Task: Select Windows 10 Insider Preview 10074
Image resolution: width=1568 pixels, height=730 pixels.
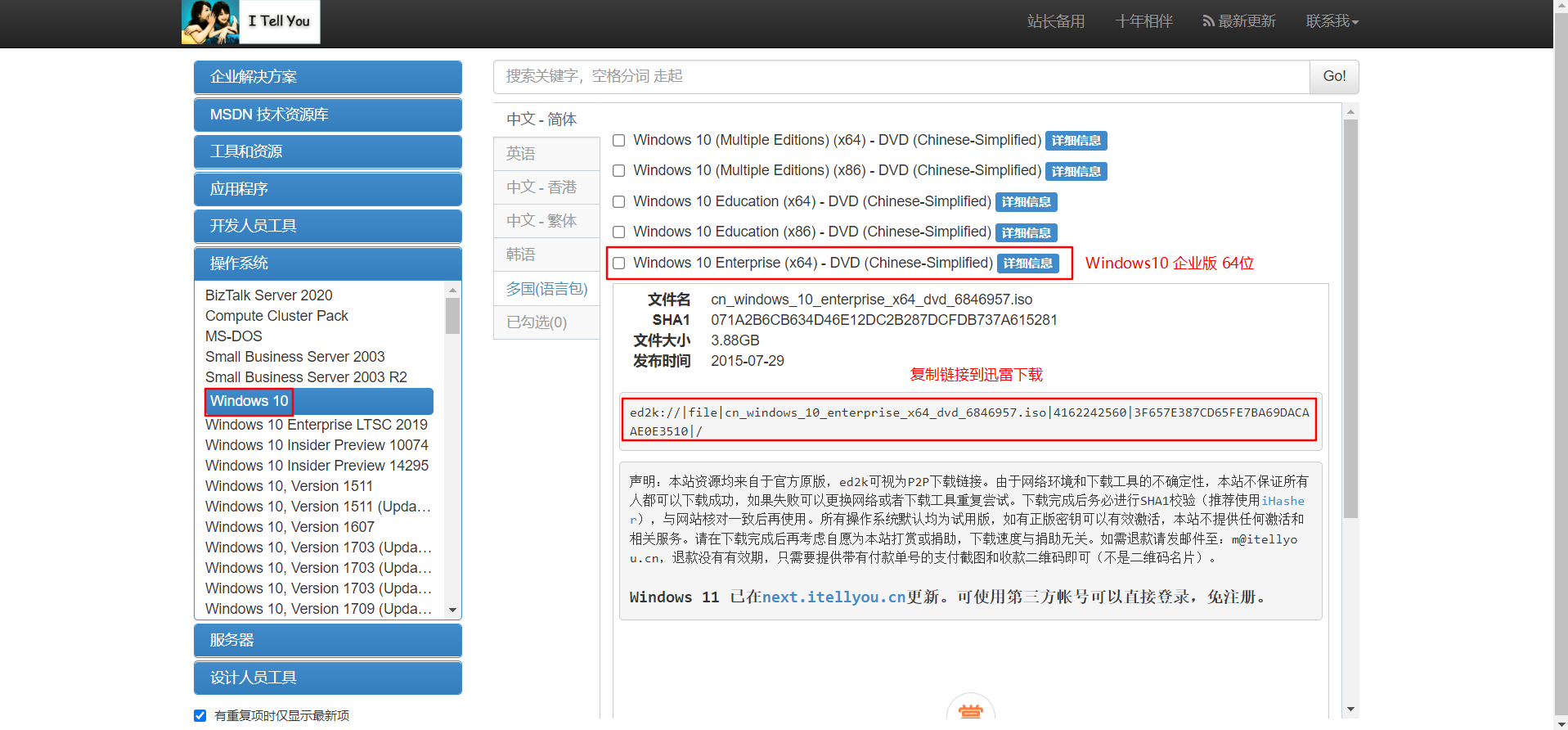Action: [x=317, y=445]
